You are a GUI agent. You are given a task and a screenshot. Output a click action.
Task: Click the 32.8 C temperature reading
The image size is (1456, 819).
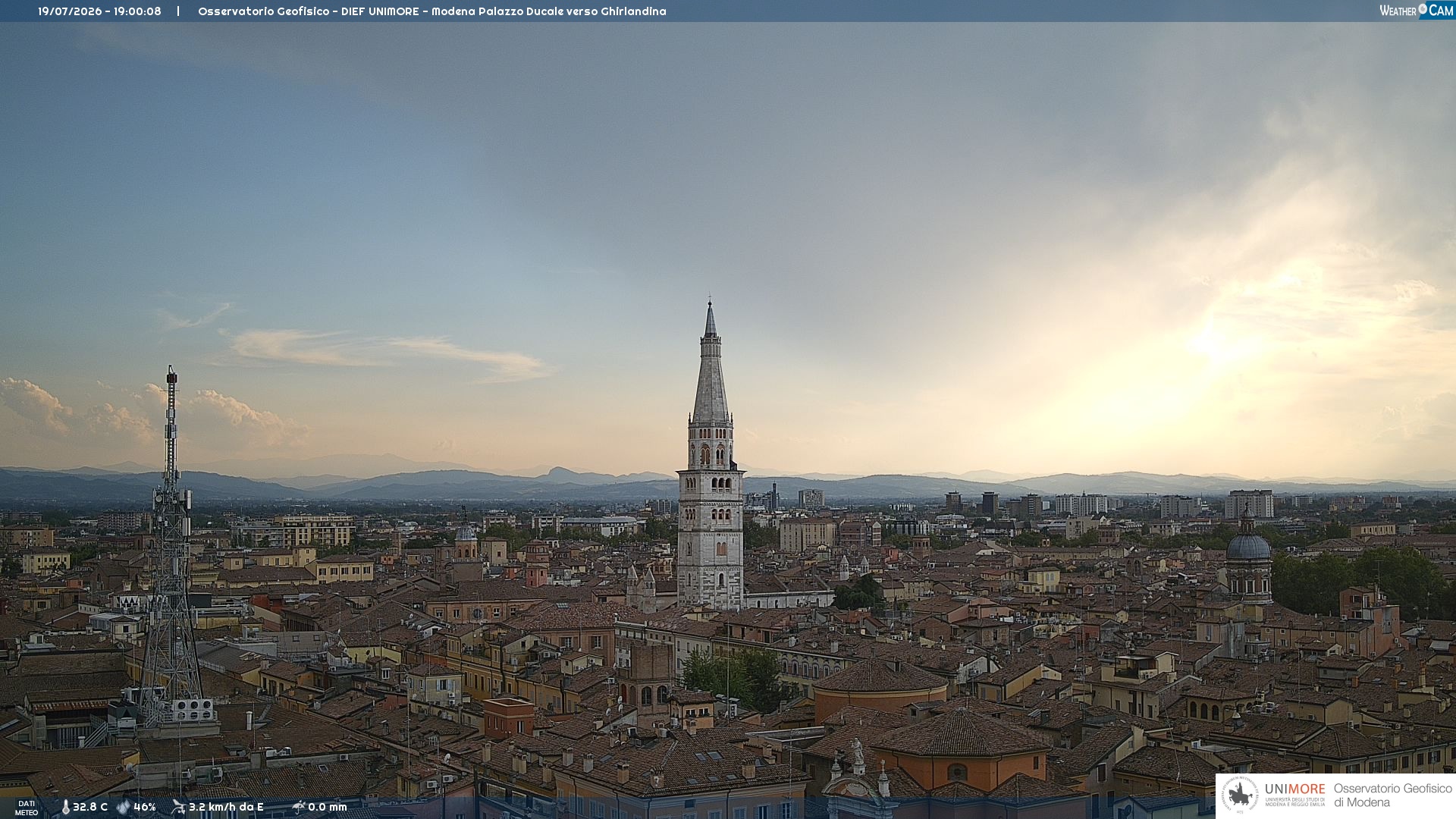[x=90, y=807]
